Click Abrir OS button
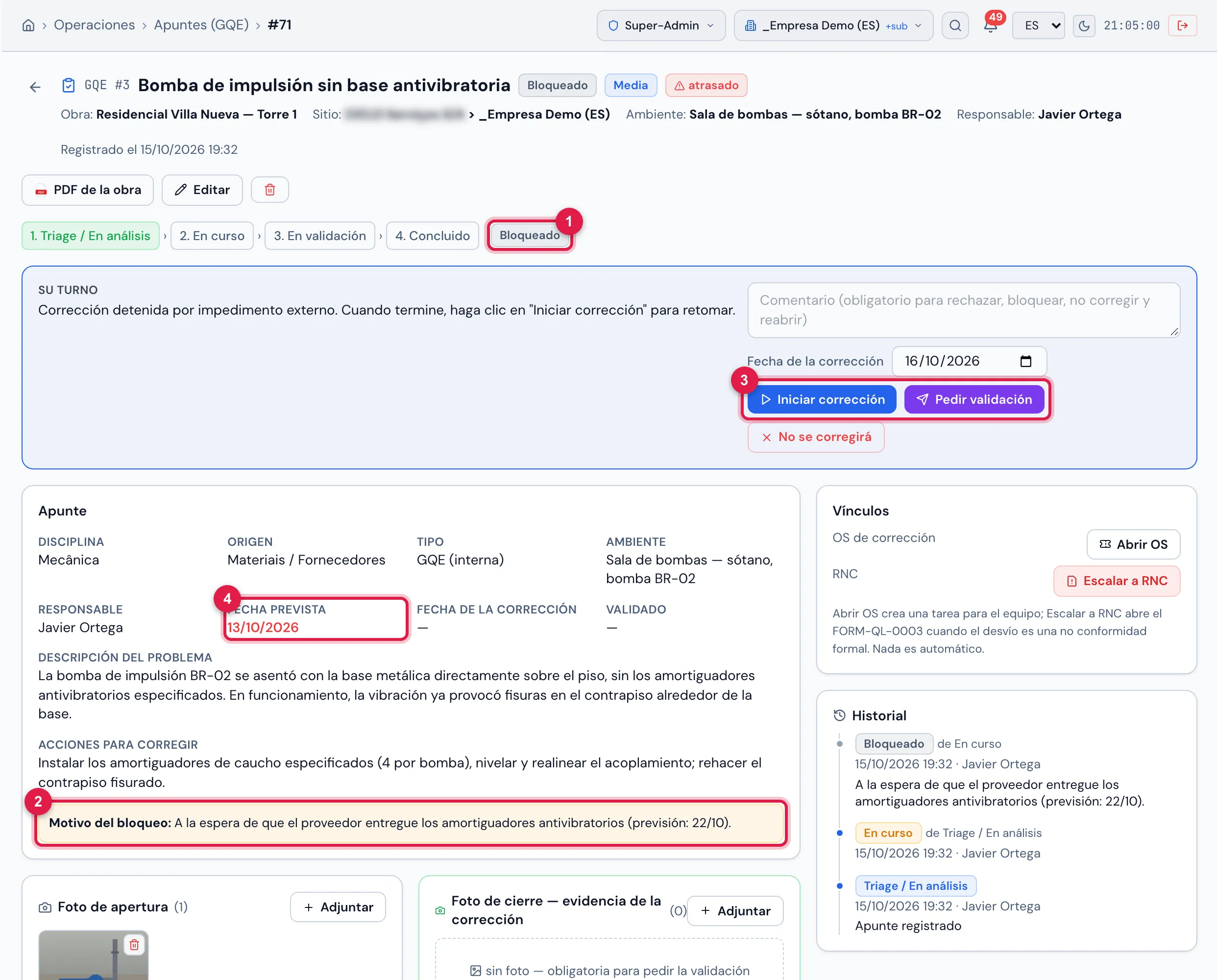This screenshot has width=1217, height=980. coord(1133,544)
